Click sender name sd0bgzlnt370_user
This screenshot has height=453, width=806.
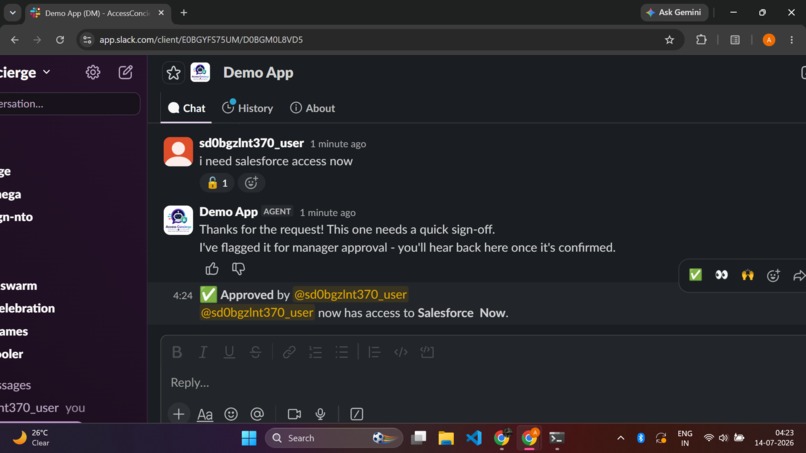(251, 143)
